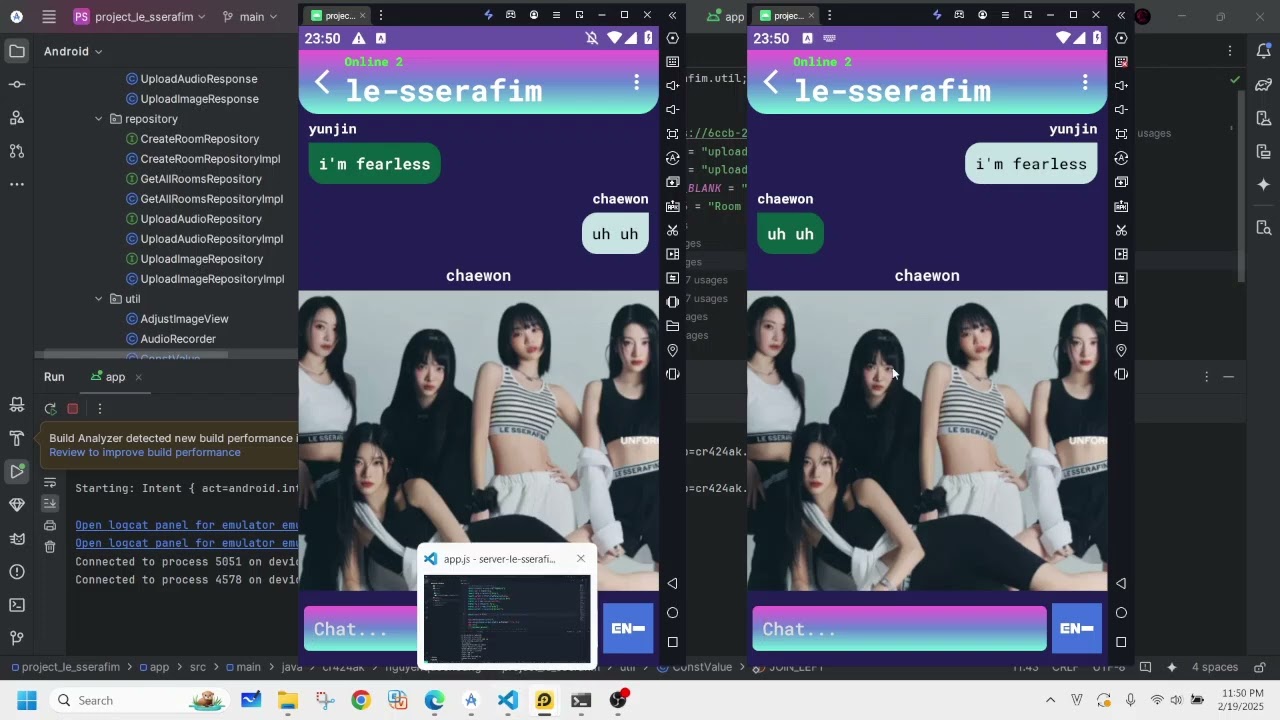Open gamepad icon in left emulator title bar

pos(511,15)
